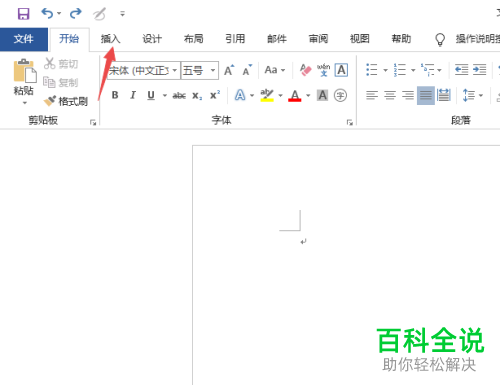The width and height of the screenshot is (500, 385).
Task: Toggle superscript x² formatting
Action: click(x=215, y=95)
